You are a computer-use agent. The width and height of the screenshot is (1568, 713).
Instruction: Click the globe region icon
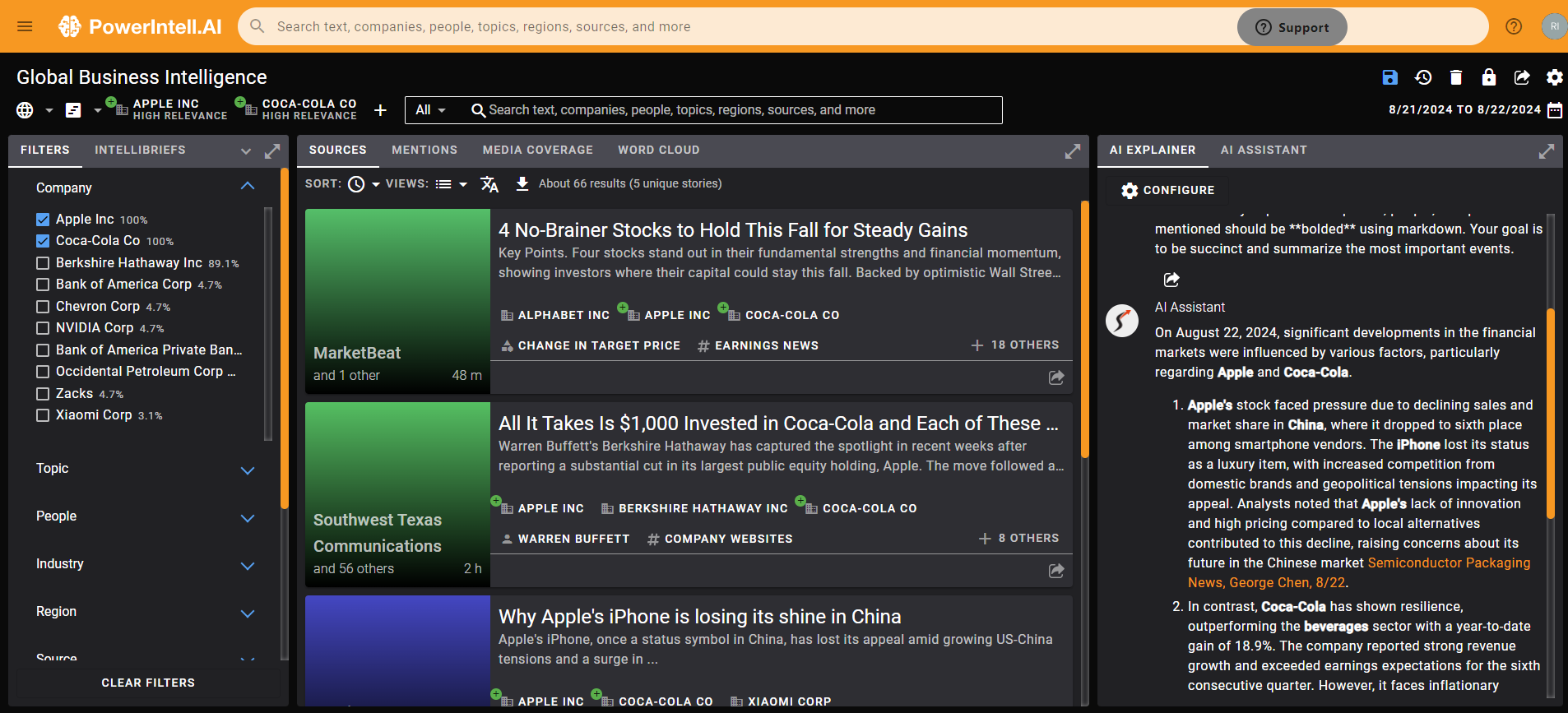(26, 110)
